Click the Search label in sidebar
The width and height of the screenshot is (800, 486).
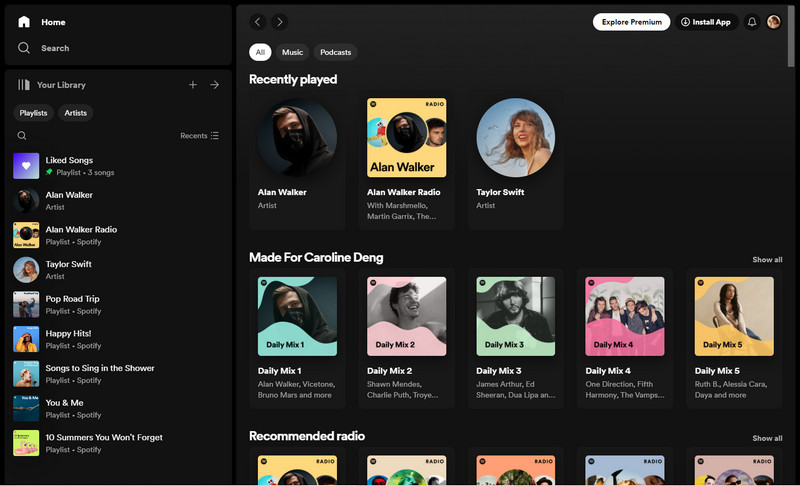click(x=55, y=48)
